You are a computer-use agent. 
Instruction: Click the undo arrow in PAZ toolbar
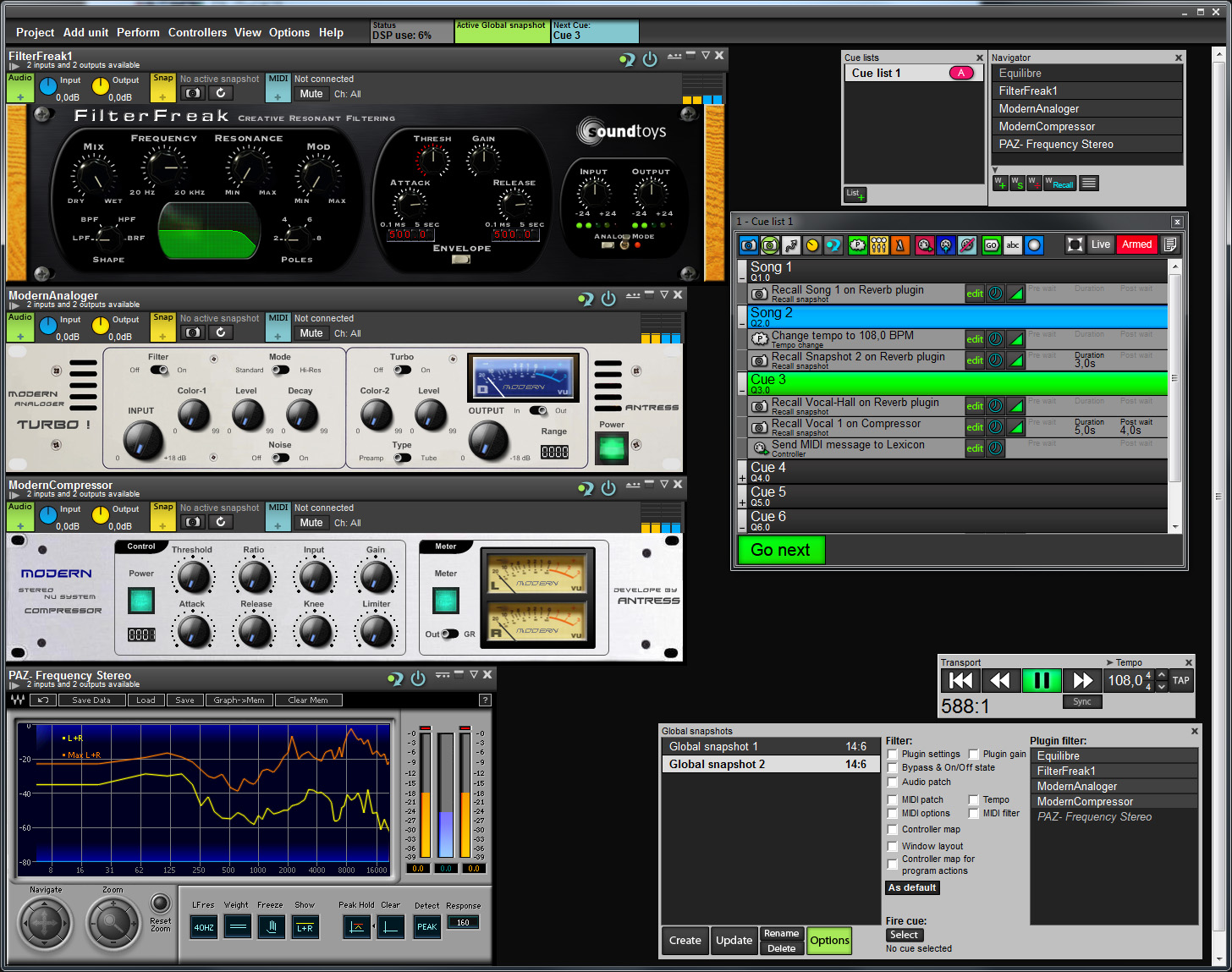[43, 700]
